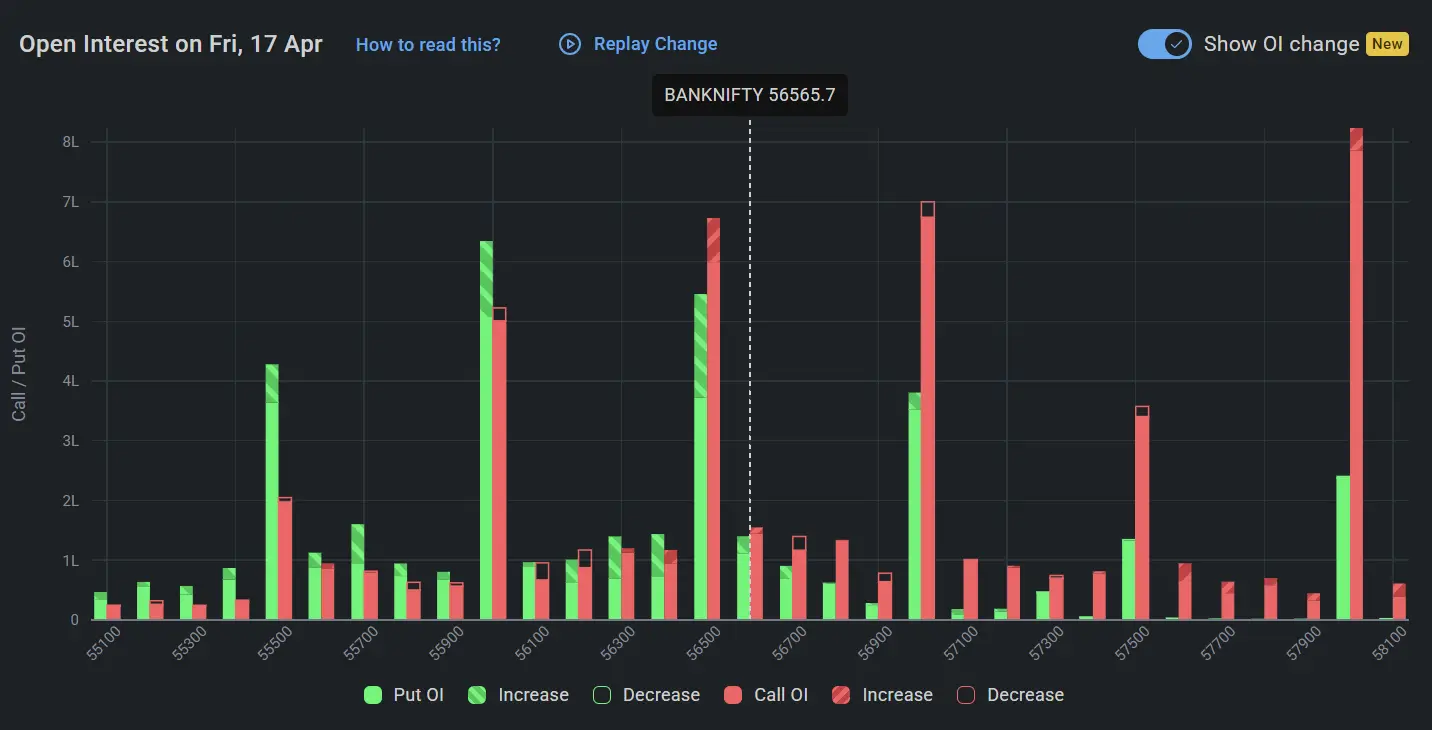1432x730 pixels.
Task: Click the green Put OI legend icon
Action: pos(376,694)
